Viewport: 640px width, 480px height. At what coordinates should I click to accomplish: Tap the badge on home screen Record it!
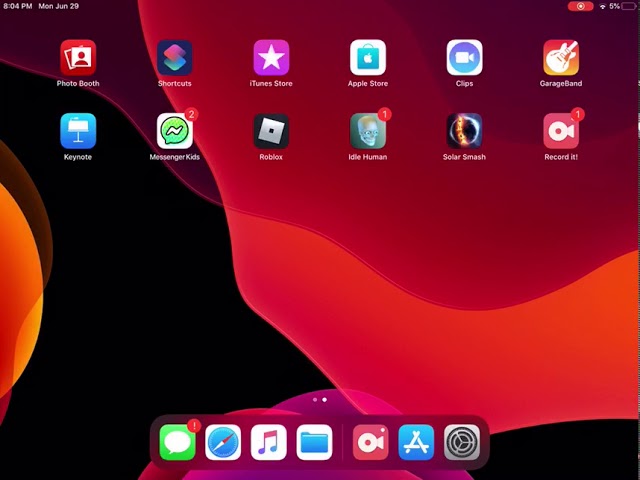(x=577, y=114)
